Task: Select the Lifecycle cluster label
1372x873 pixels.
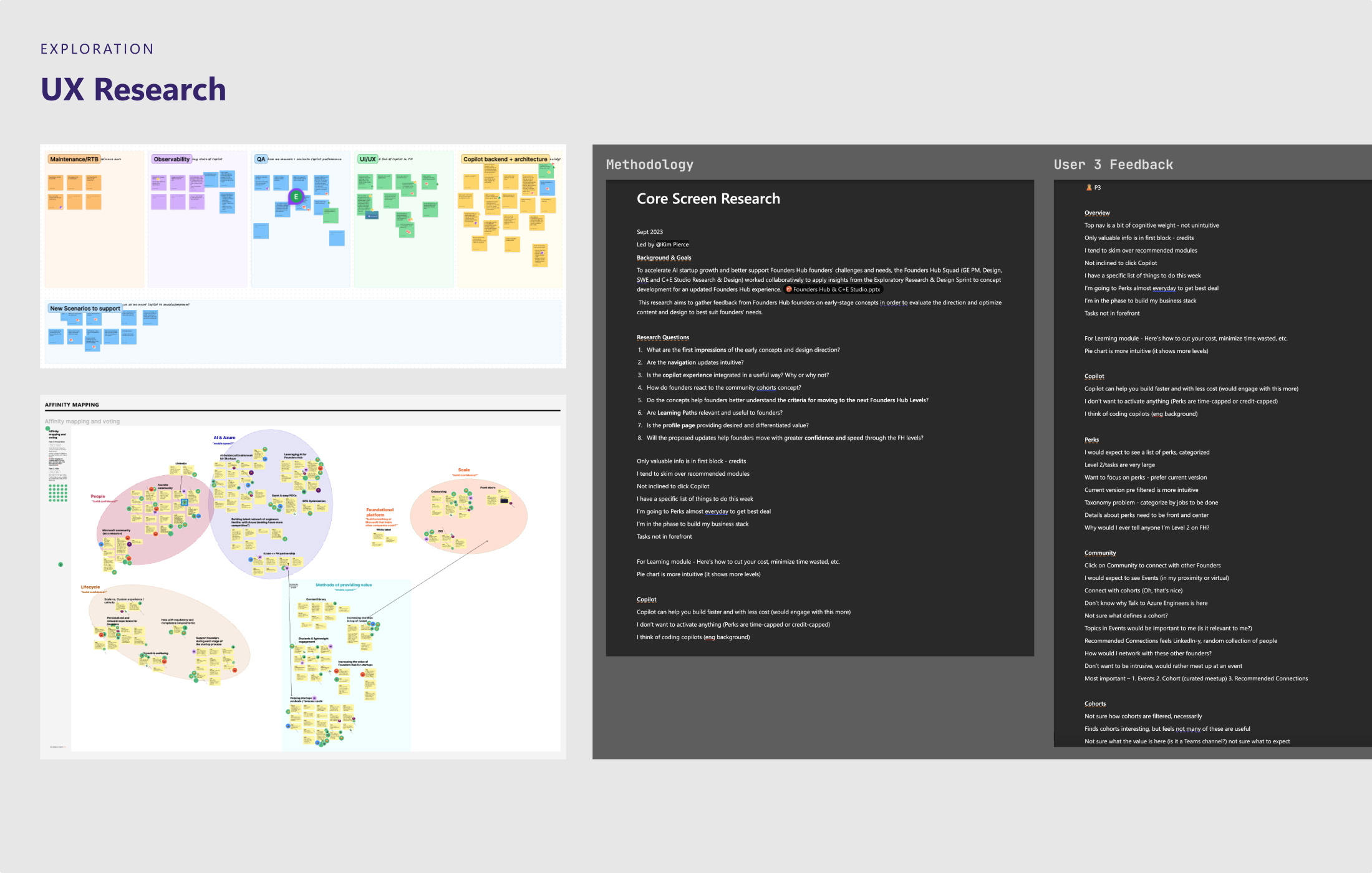Action: click(90, 587)
